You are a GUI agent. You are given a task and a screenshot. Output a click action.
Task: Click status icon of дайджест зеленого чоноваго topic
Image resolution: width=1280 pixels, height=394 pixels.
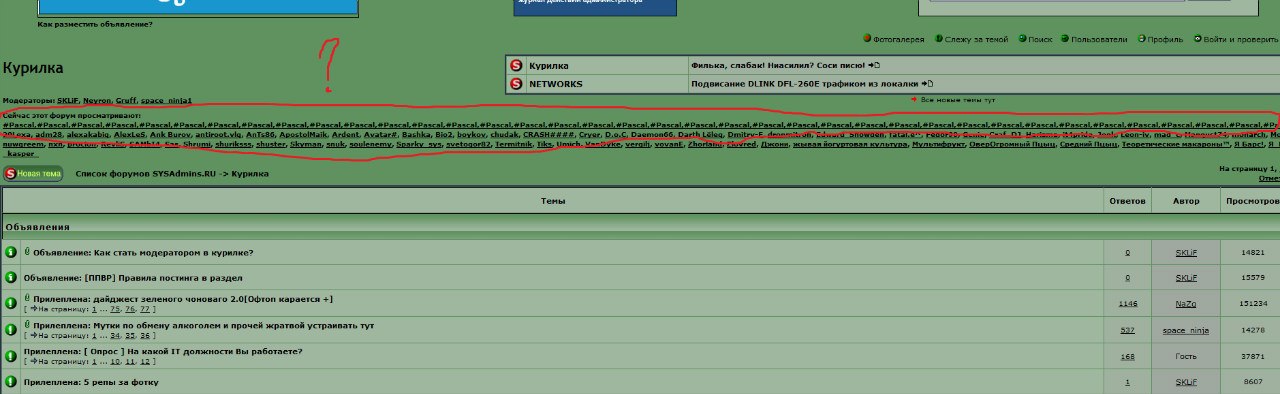pyautogui.click(x=11, y=303)
